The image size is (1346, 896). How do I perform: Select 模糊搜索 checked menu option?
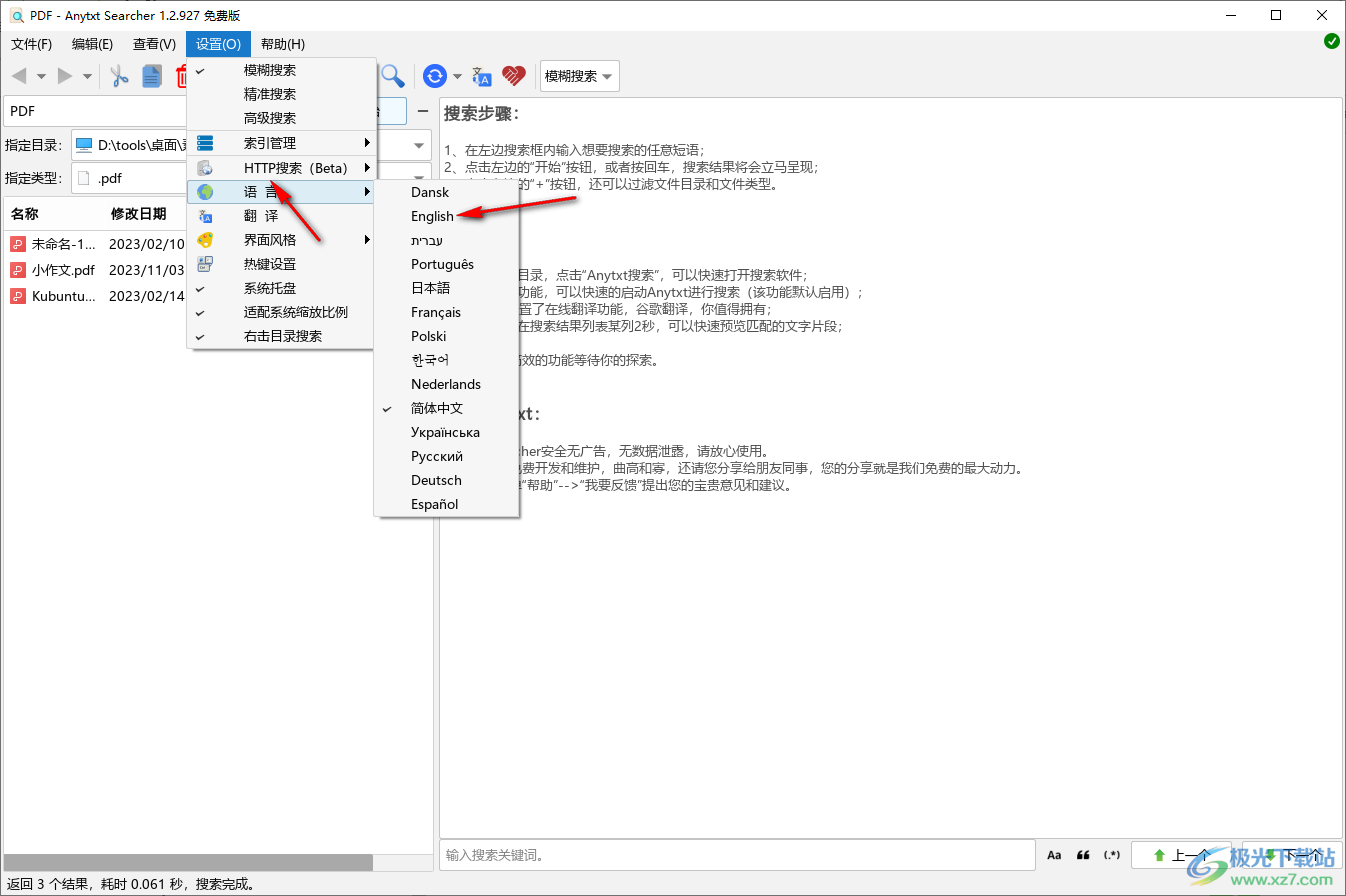281,70
